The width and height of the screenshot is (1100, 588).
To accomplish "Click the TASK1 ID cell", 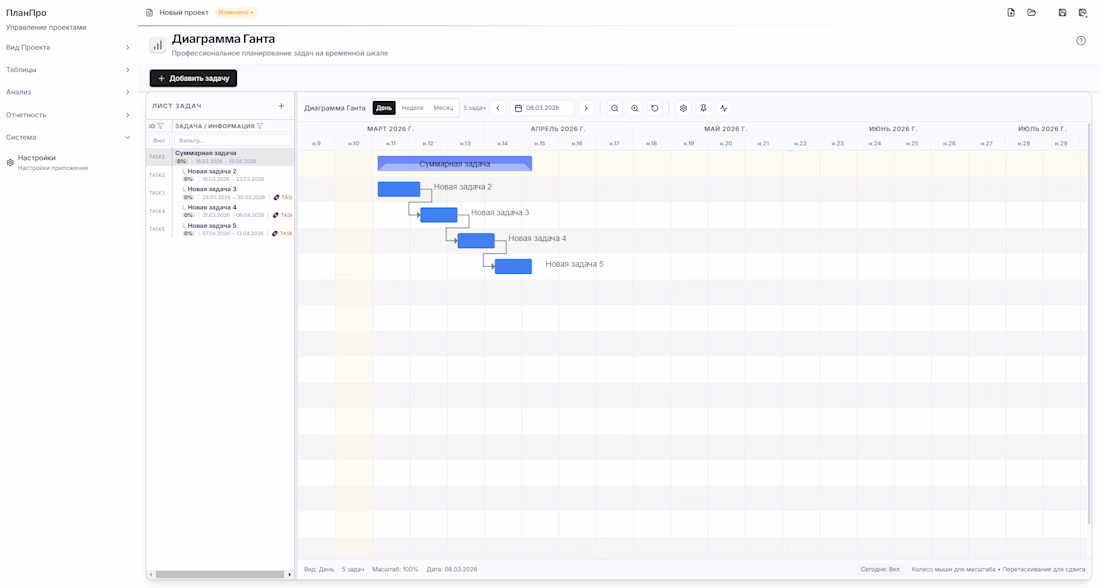I will pos(157,157).
